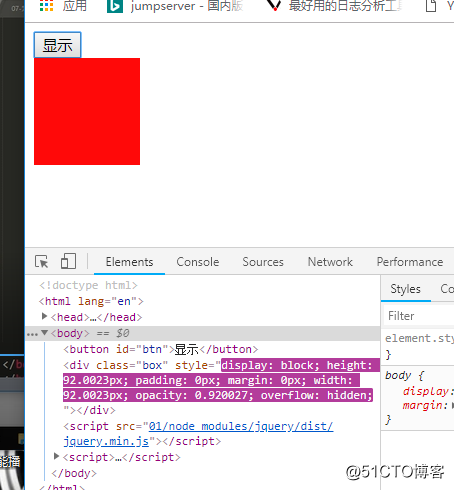Expand the head element node
The image size is (454, 490).
[x=44, y=316]
